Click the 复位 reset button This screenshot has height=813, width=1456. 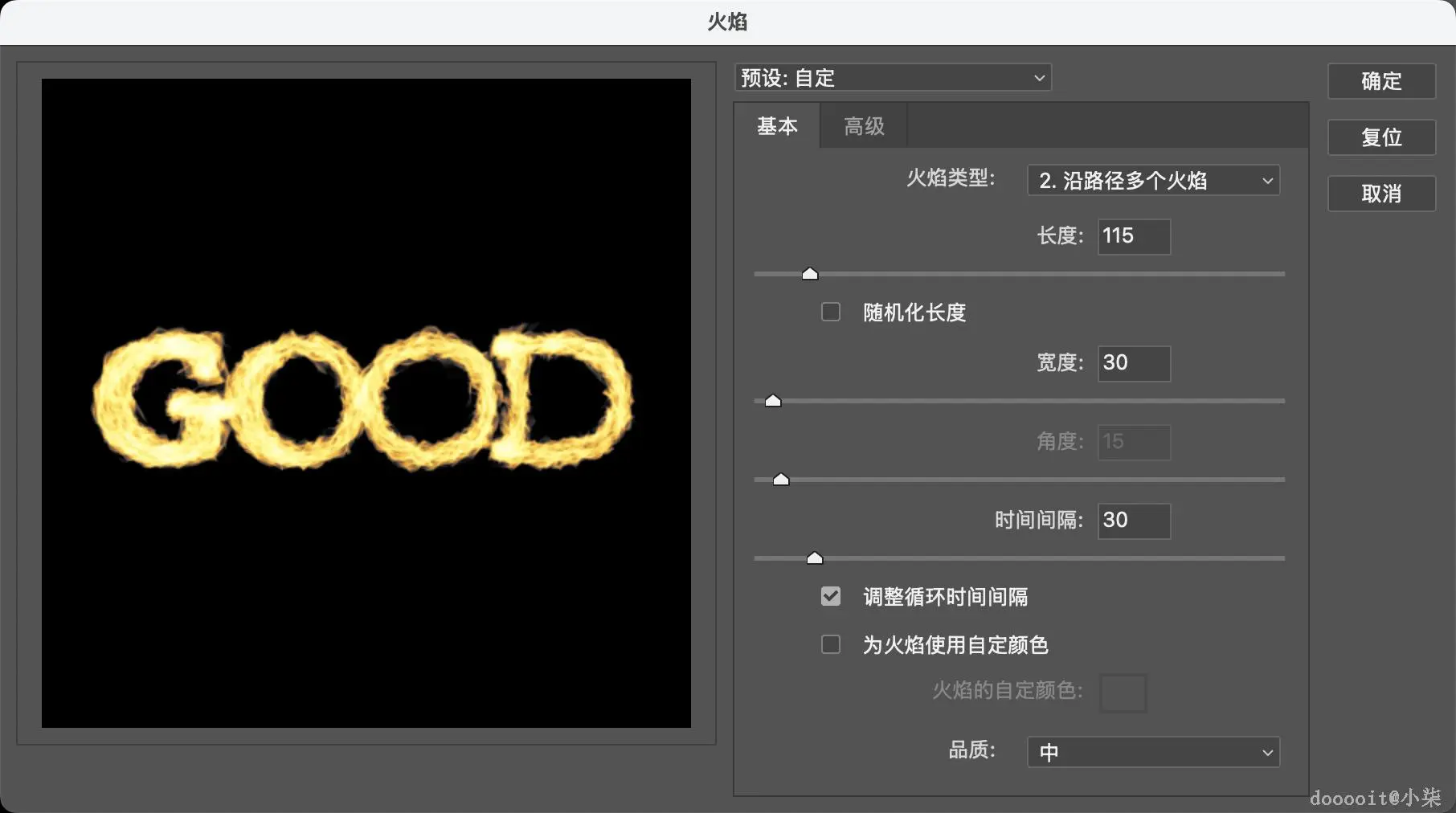coord(1380,137)
